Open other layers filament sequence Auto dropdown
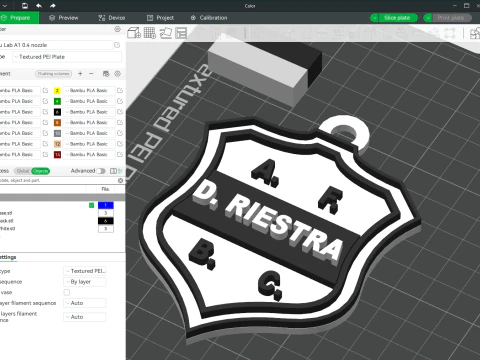480x360 pixels. [85, 317]
